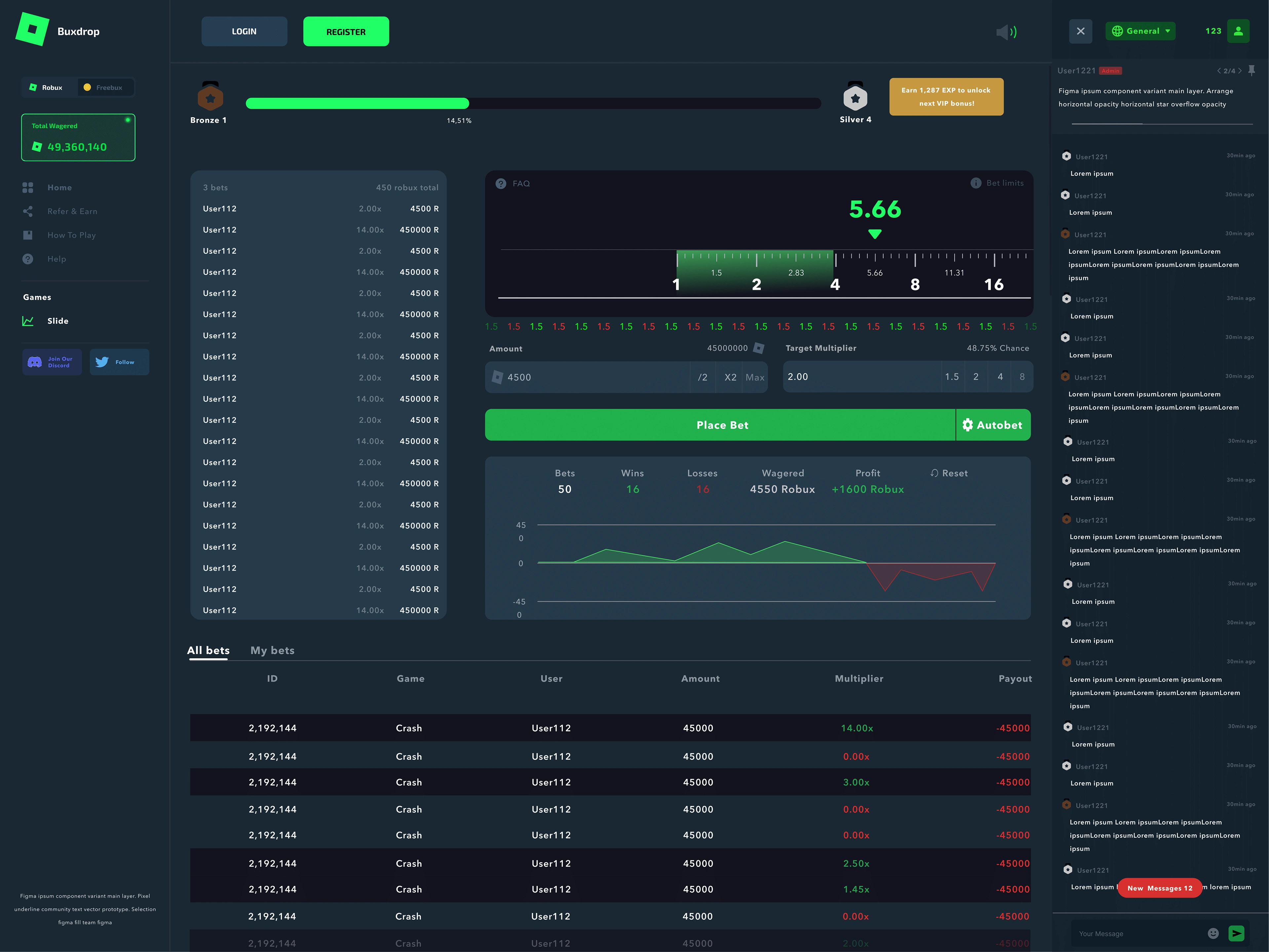This screenshot has width=1269, height=952.
Task: Expand the General chat channel dropdown
Action: [x=1140, y=31]
